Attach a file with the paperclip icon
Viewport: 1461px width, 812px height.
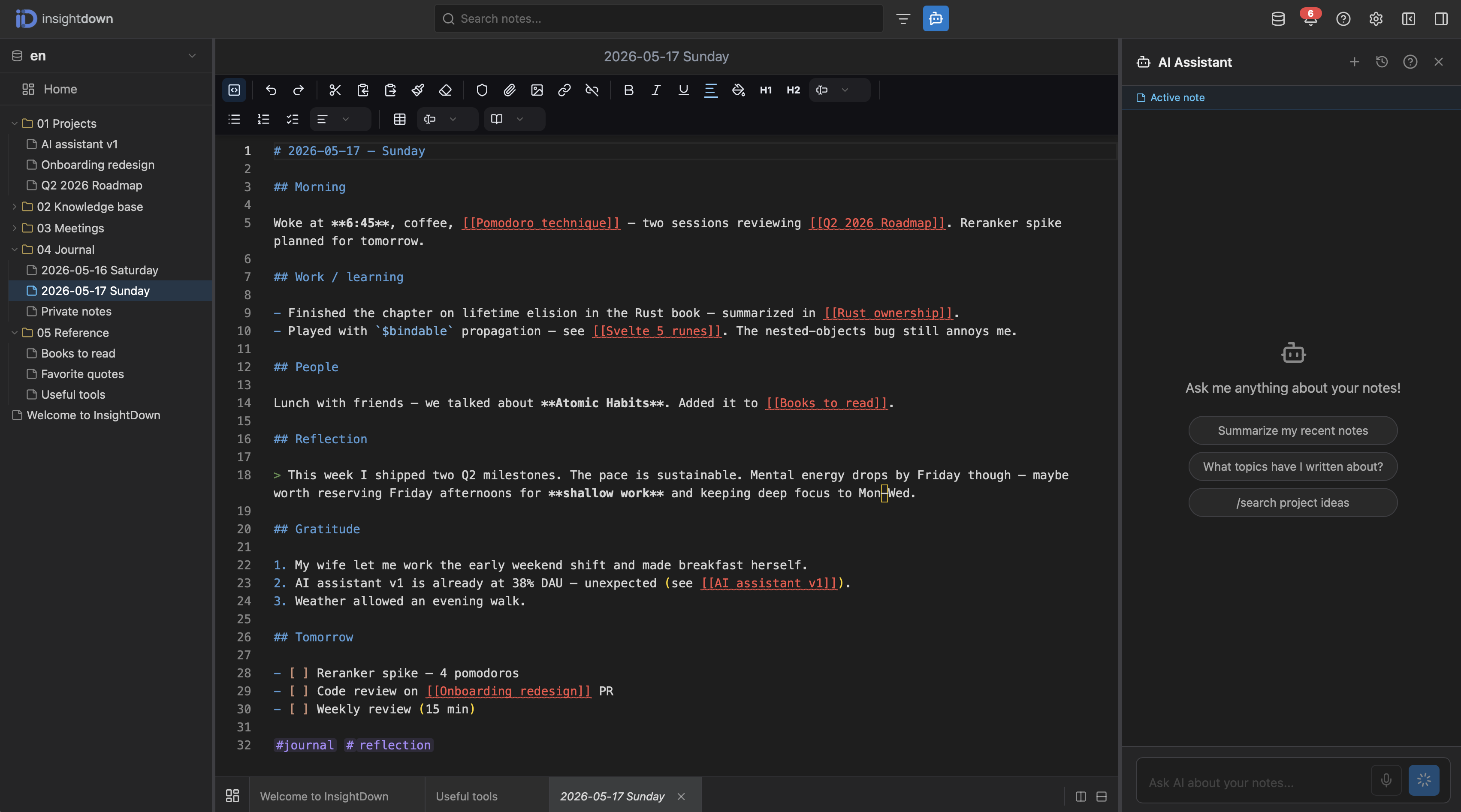coord(509,90)
